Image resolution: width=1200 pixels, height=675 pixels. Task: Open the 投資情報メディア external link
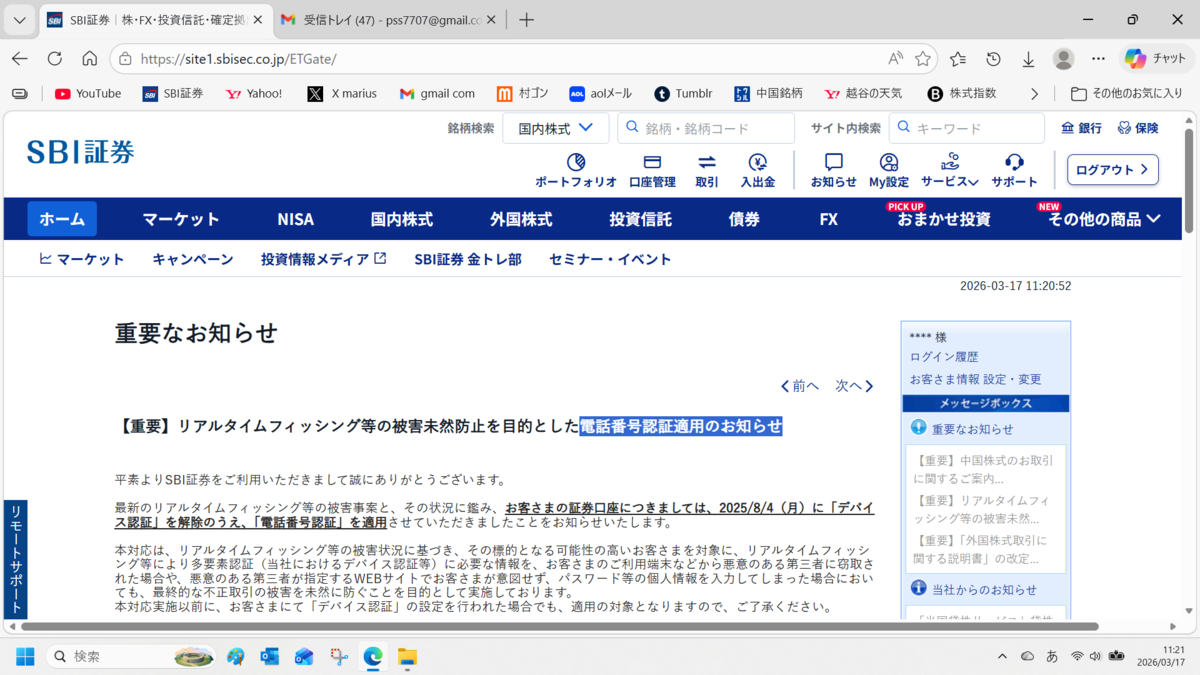[324, 259]
